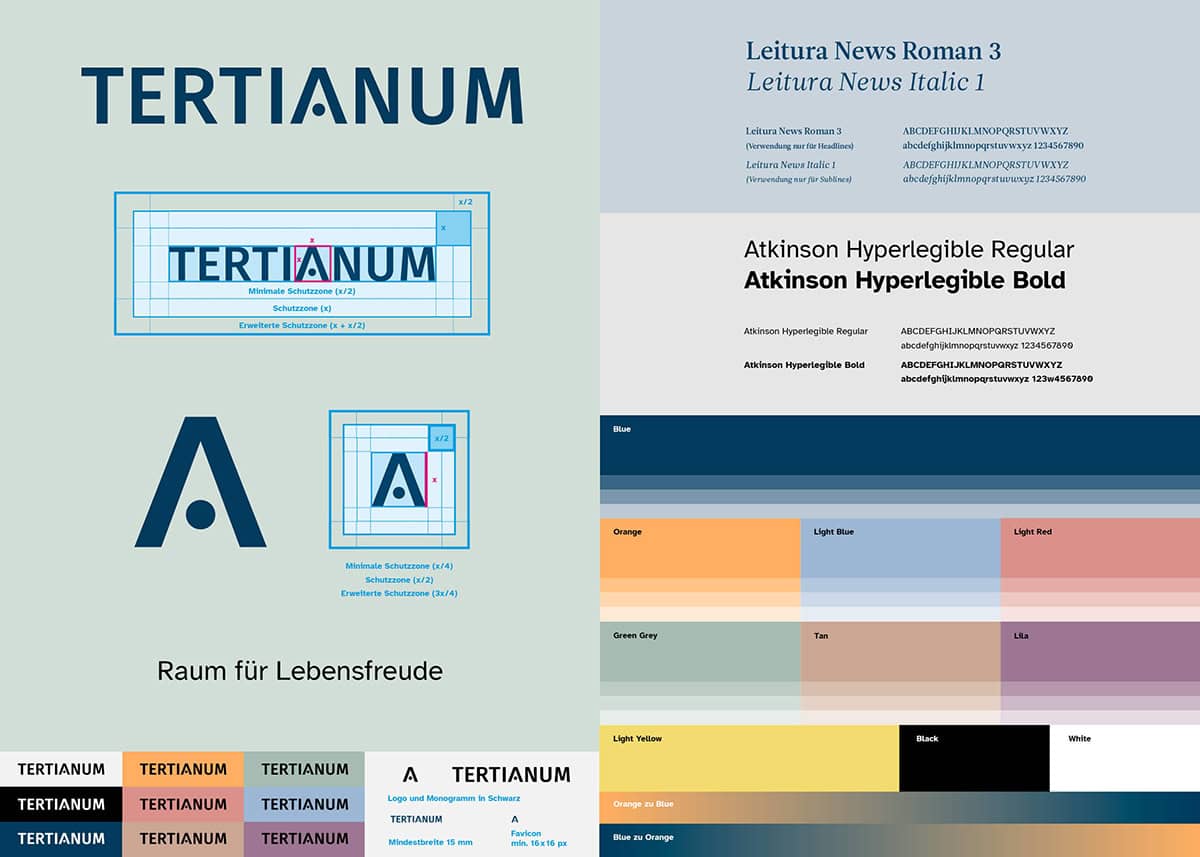The width and height of the screenshot is (1200, 857).
Task: Click 'Mindestbreite 15 mm' caption
Action: click(x=430, y=843)
